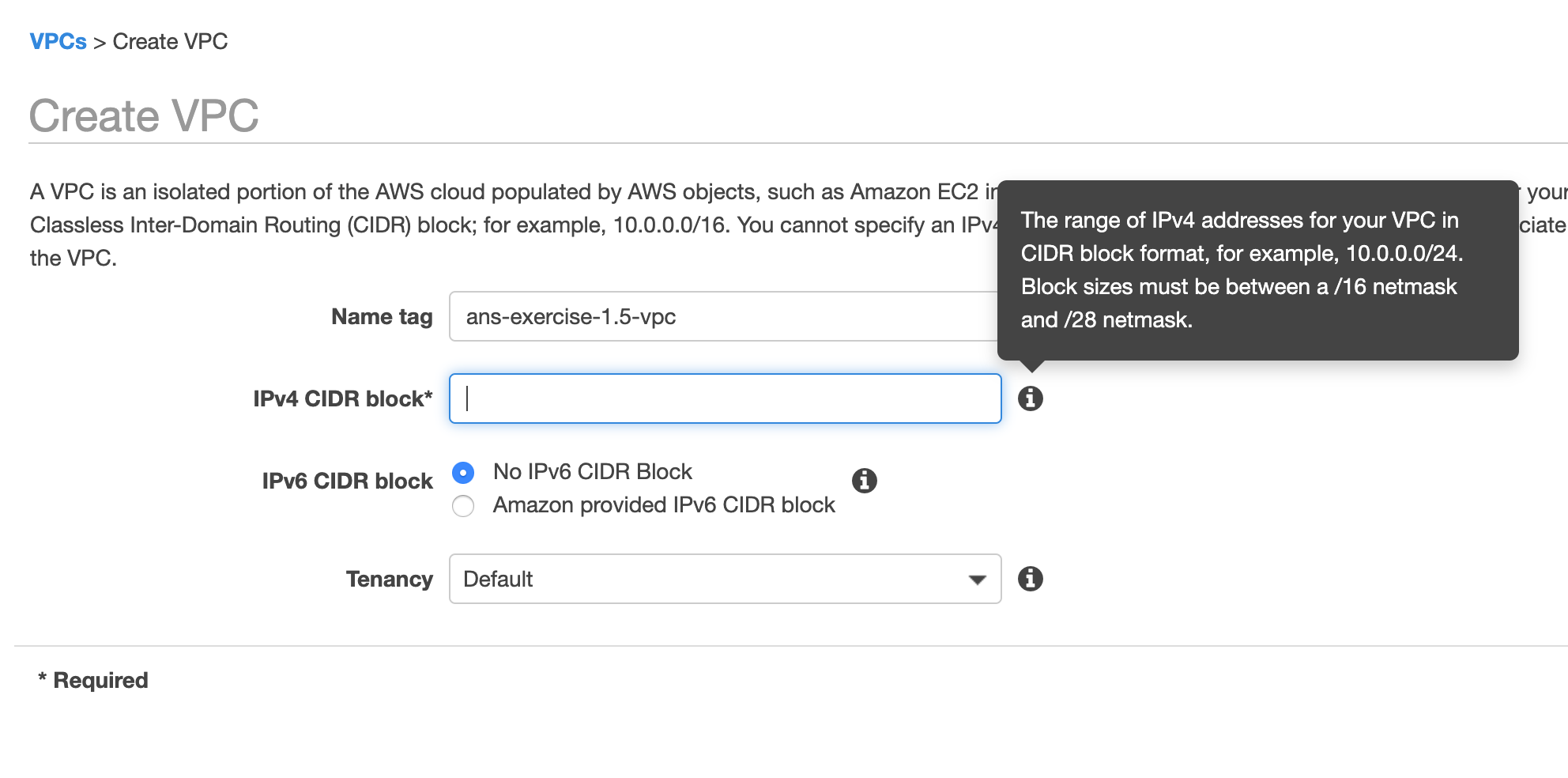
Task: Click the IPv4 CIDR block* label
Action: (x=343, y=398)
